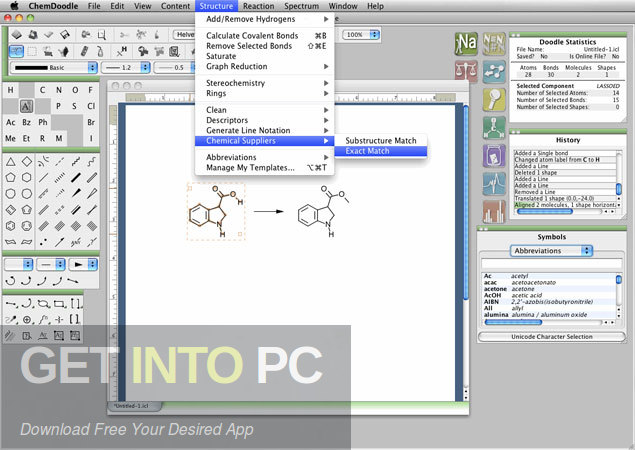
Task: Select the cyclopentane pentagon ring tool
Action: (x=11, y=177)
